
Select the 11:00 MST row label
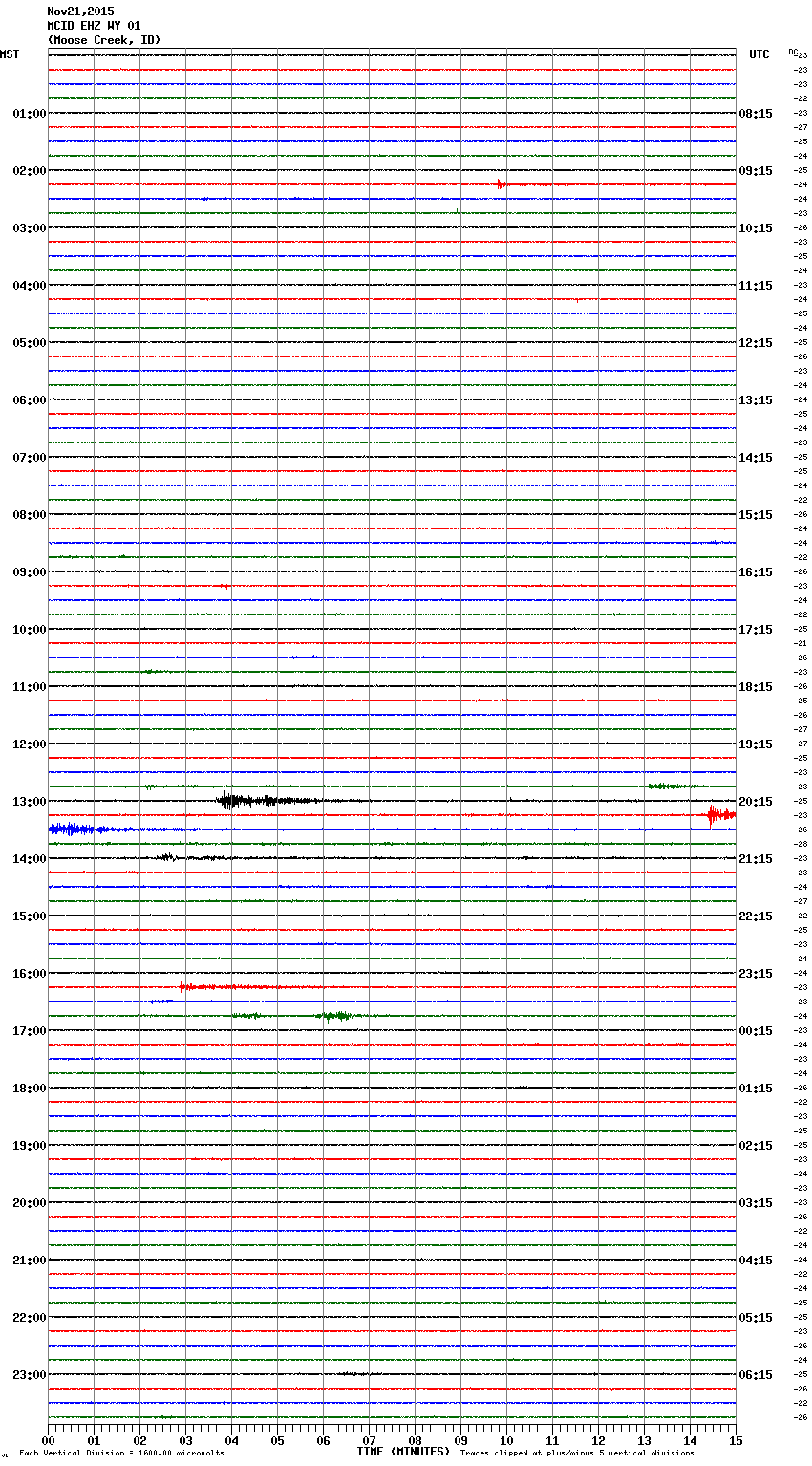(x=29, y=687)
